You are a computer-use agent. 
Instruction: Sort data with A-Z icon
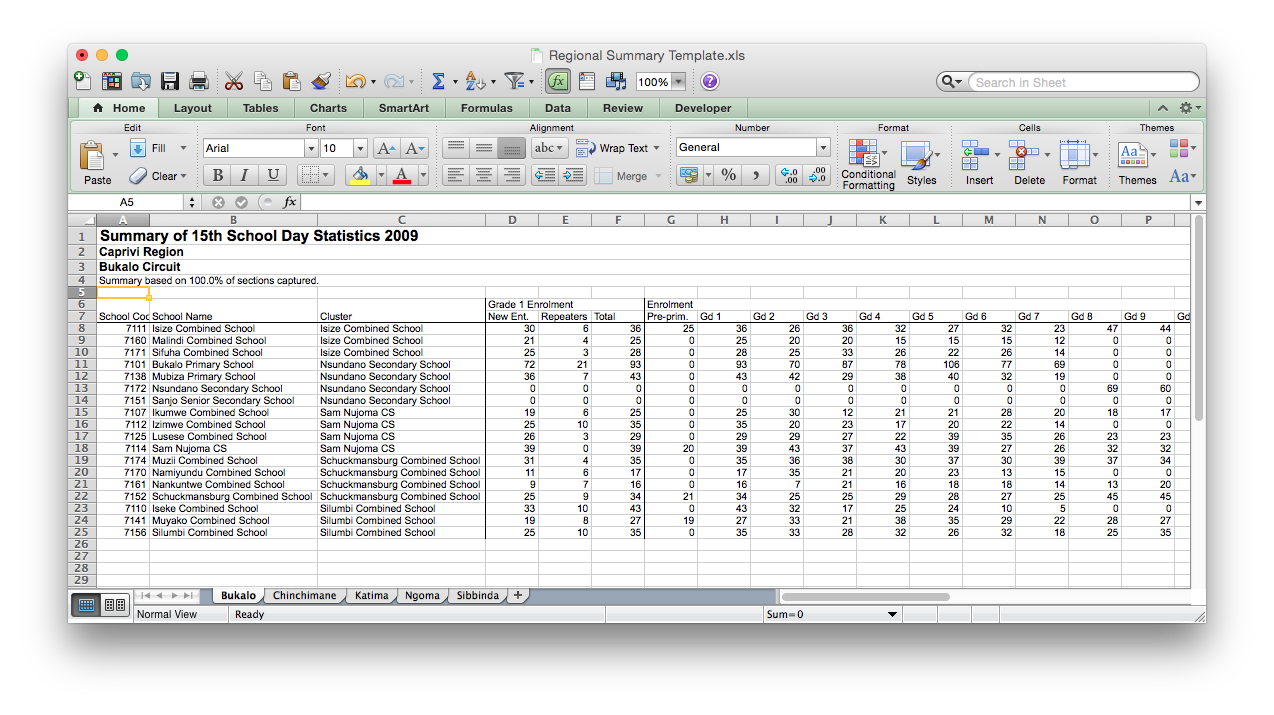[x=474, y=81]
